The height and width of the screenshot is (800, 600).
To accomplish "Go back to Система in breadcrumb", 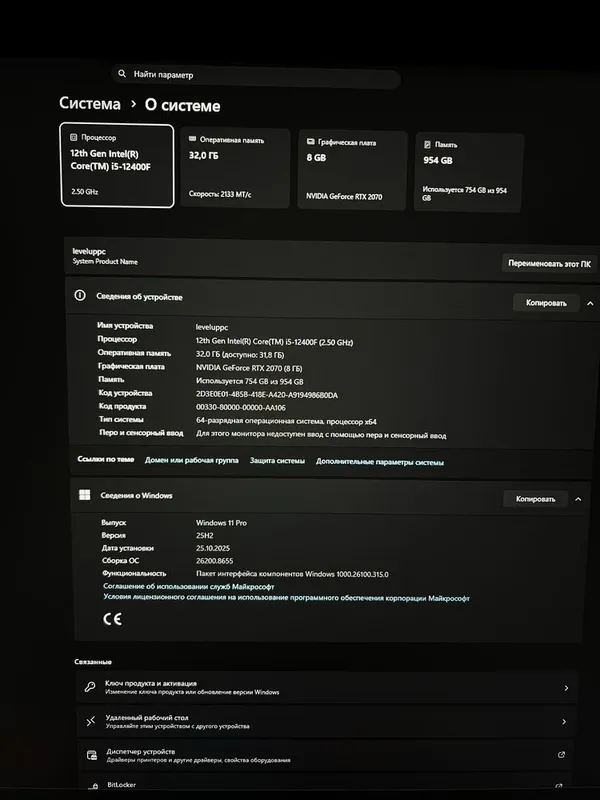I will pyautogui.click(x=90, y=103).
